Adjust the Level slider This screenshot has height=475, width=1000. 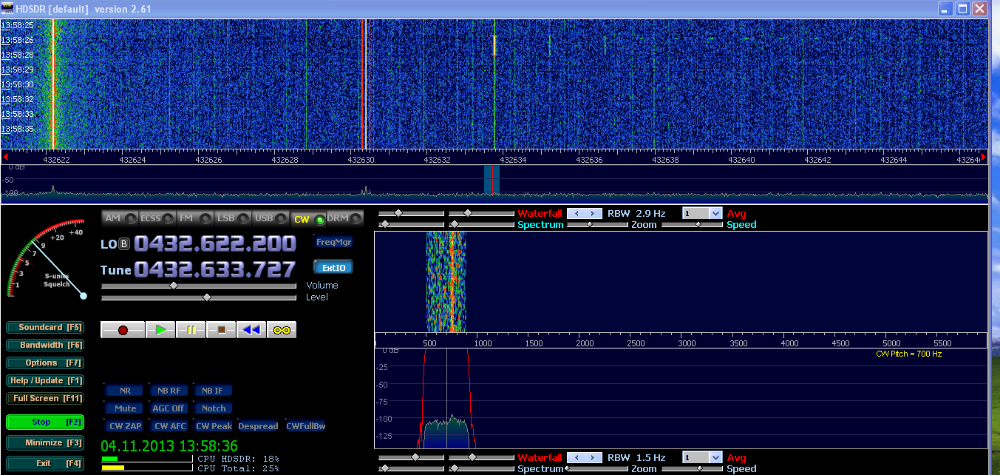[199, 298]
